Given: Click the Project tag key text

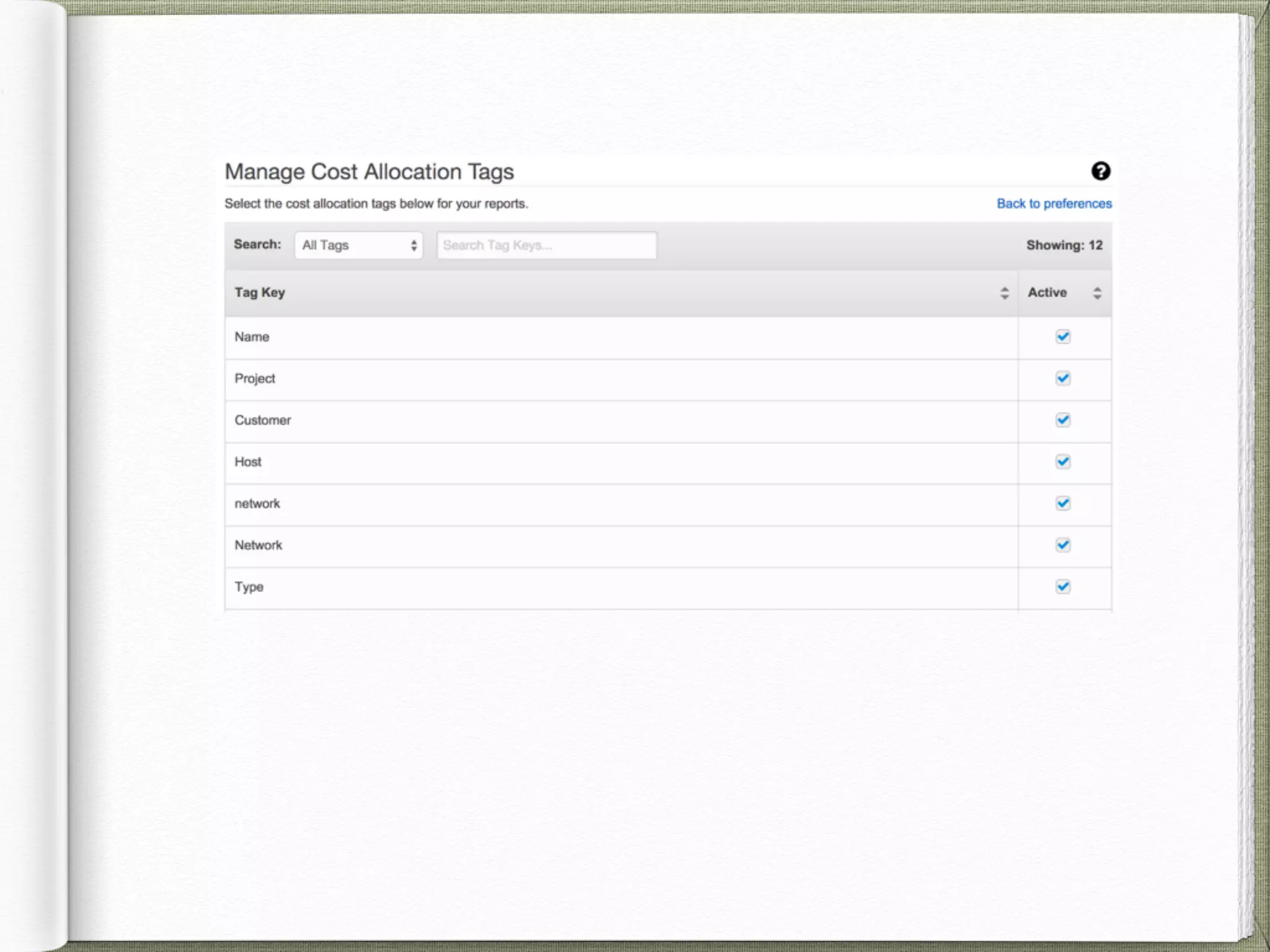Looking at the screenshot, I should coord(254,379).
